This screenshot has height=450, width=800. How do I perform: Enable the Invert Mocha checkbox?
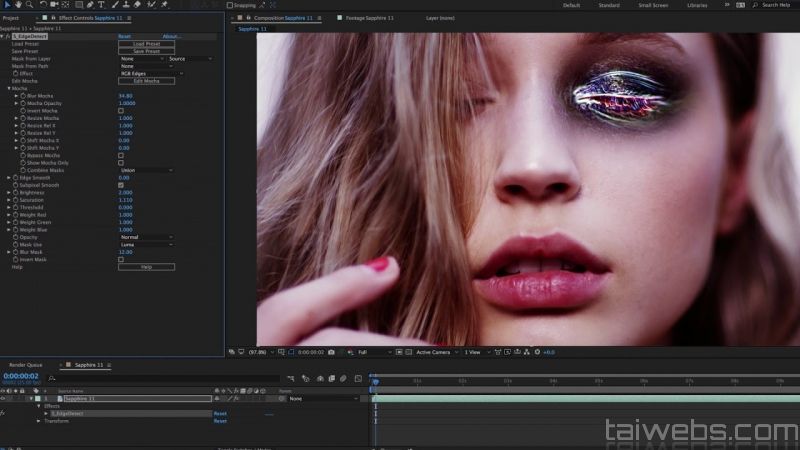(x=121, y=111)
